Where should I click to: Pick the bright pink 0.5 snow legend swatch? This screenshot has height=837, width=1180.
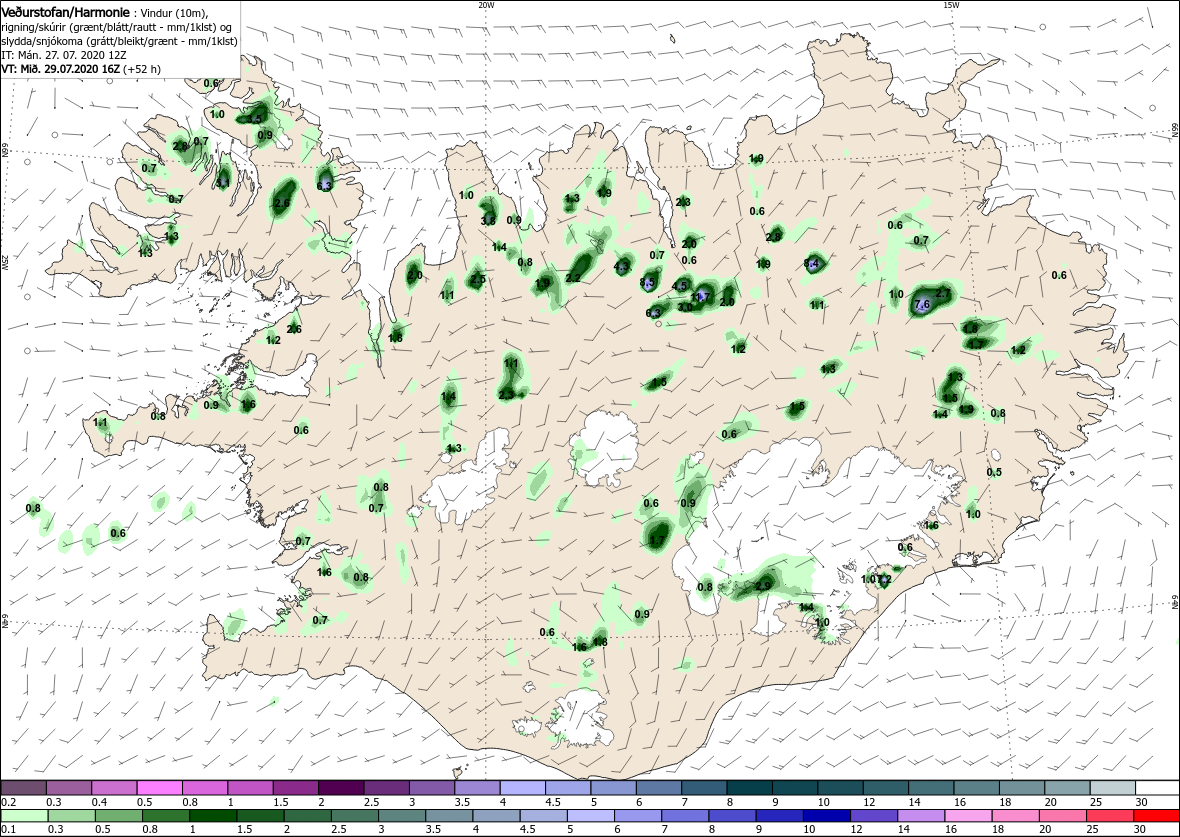(160, 787)
